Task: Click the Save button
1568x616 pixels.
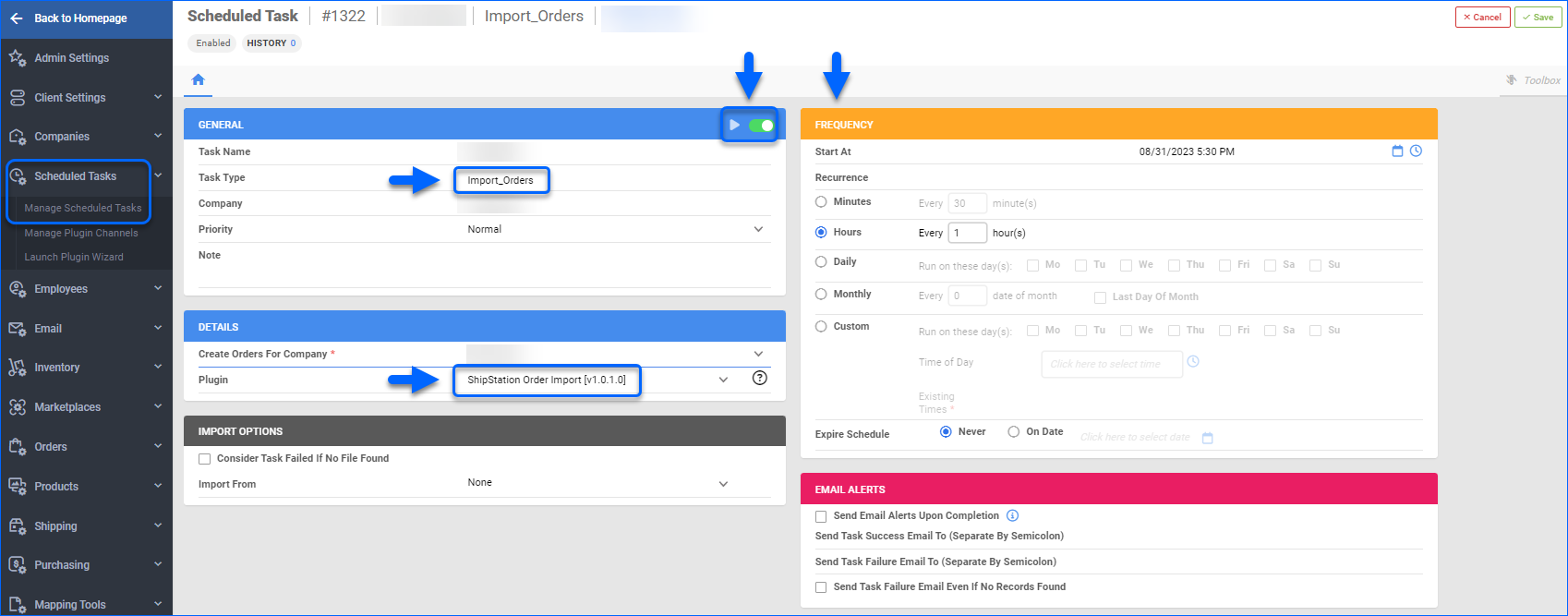Action: [x=1538, y=18]
